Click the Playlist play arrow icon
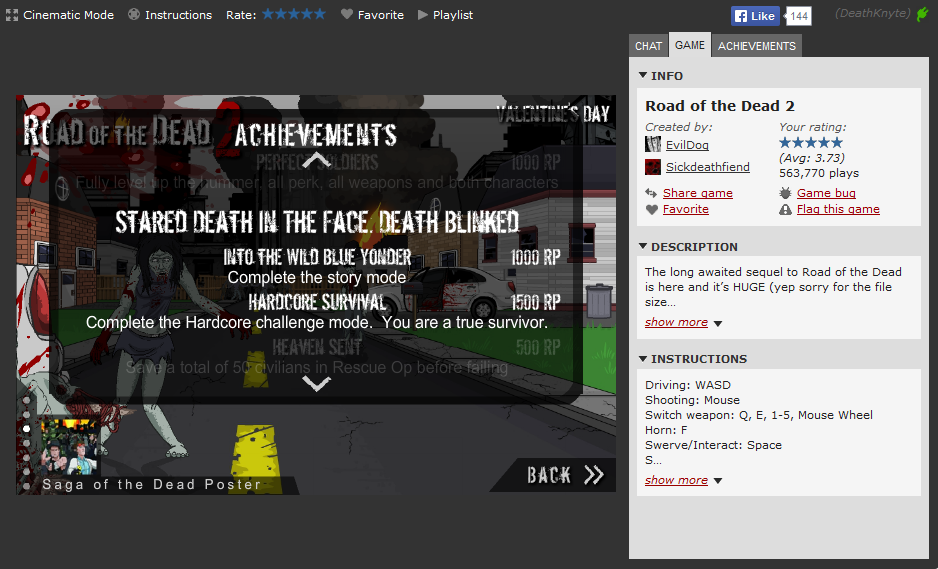Viewport: 938px width, 569px height. [x=423, y=14]
